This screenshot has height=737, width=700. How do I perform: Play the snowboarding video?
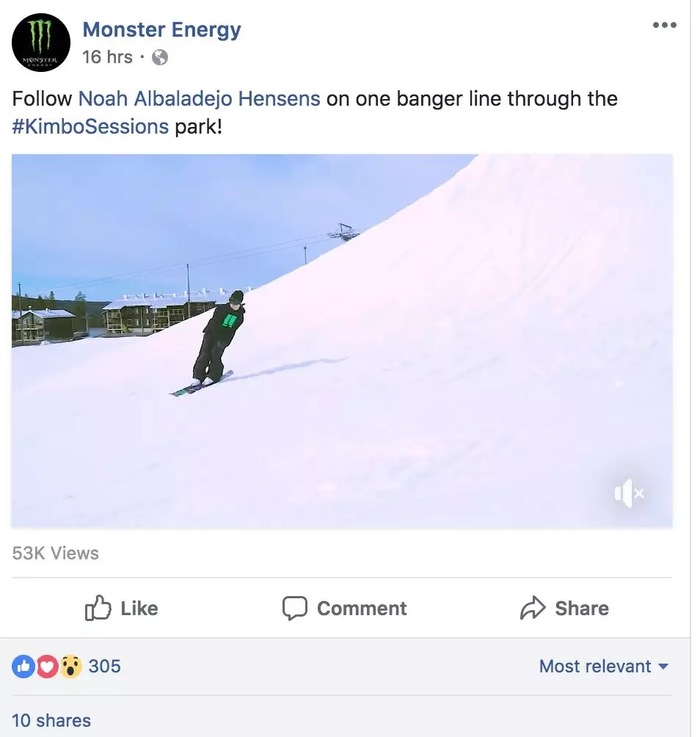tap(342, 341)
